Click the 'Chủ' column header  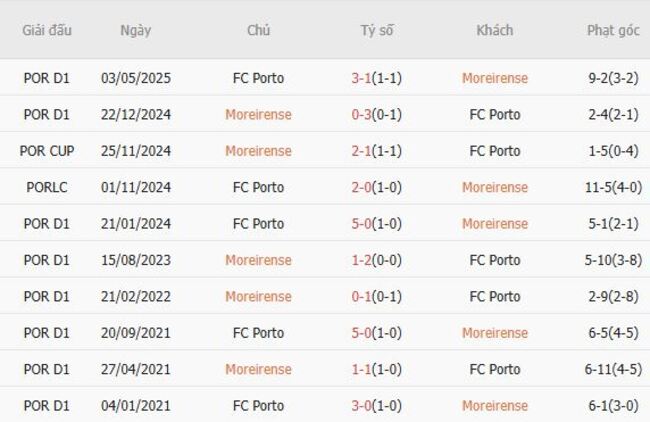(x=258, y=30)
